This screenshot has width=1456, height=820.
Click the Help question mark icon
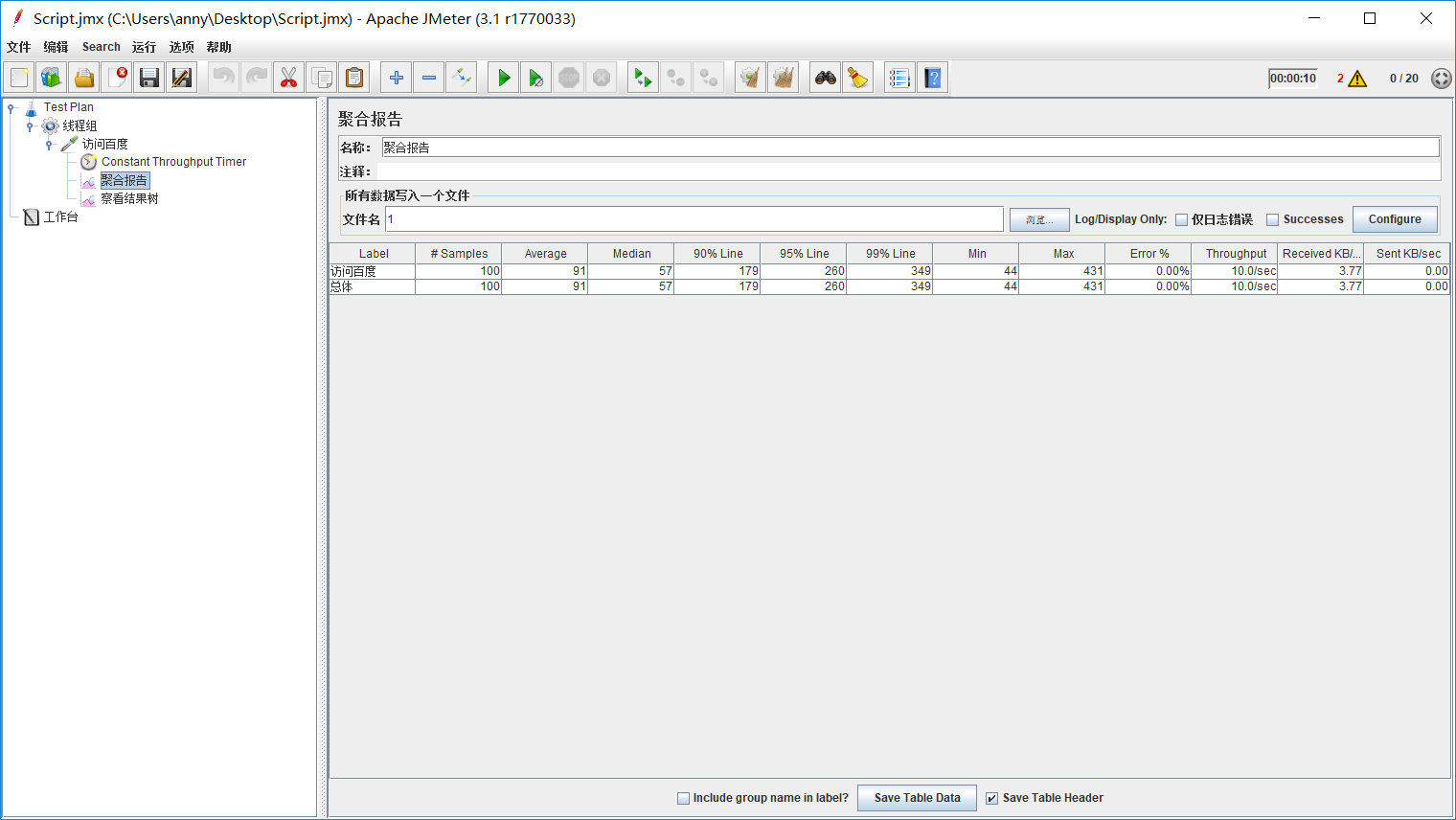[x=932, y=78]
